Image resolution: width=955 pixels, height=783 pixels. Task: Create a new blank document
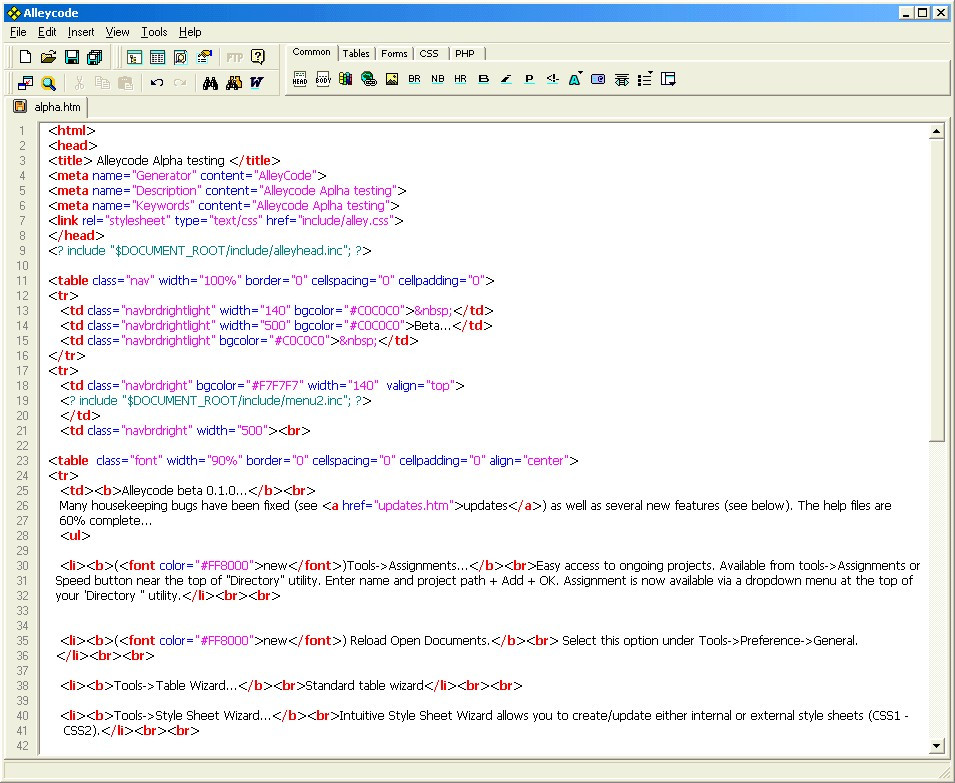pos(25,57)
